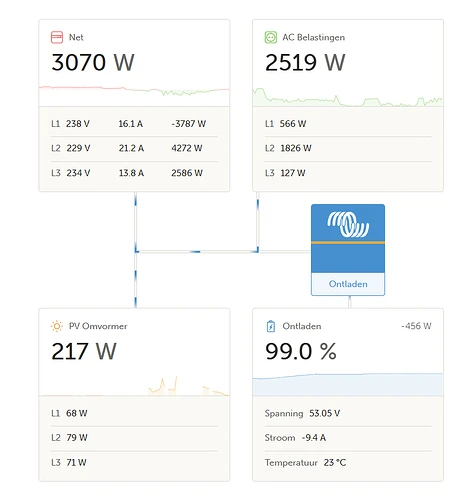
Task: Select Net L1 voltage 238 V
Action: [78, 124]
